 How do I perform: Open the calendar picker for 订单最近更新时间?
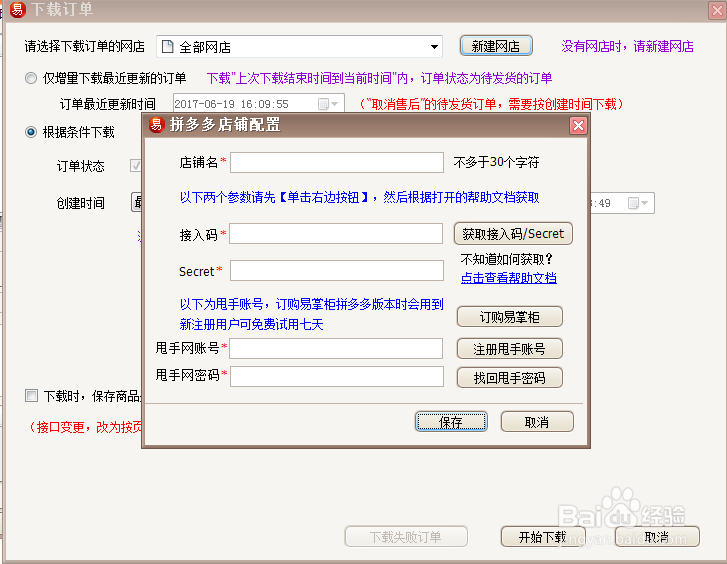(x=328, y=104)
